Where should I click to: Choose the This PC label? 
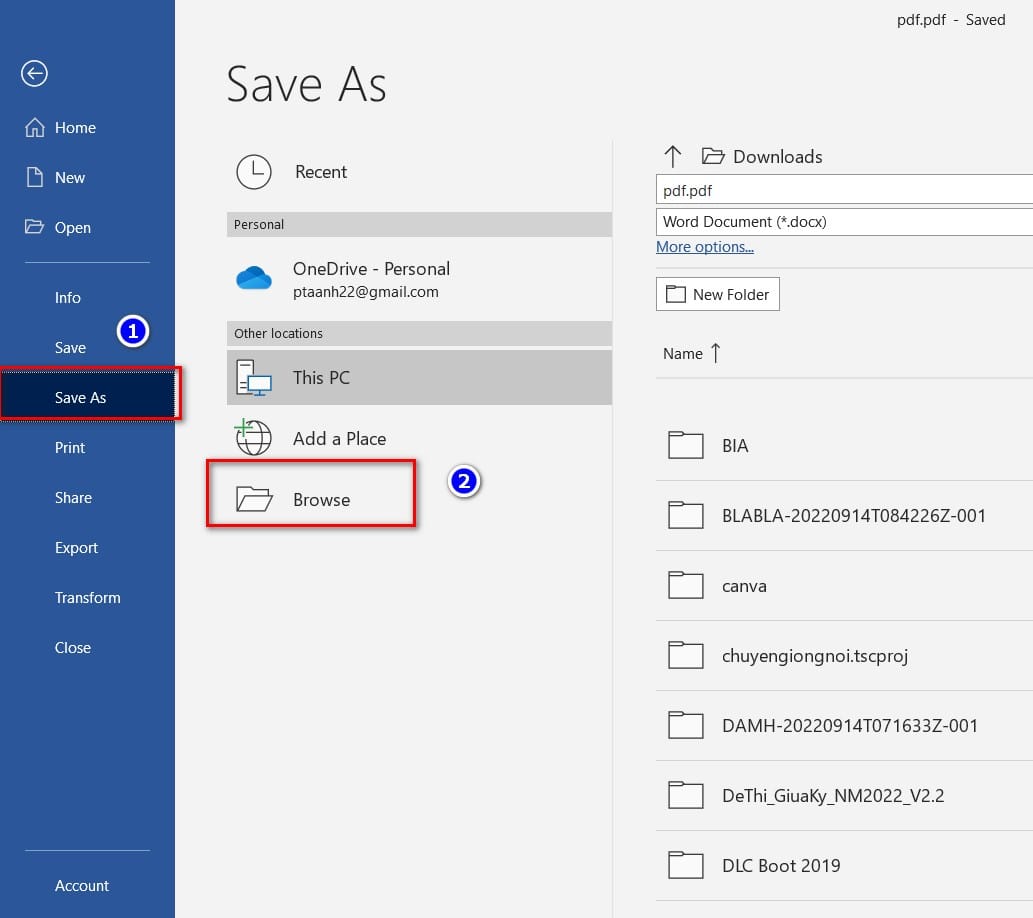pyautogui.click(x=321, y=378)
